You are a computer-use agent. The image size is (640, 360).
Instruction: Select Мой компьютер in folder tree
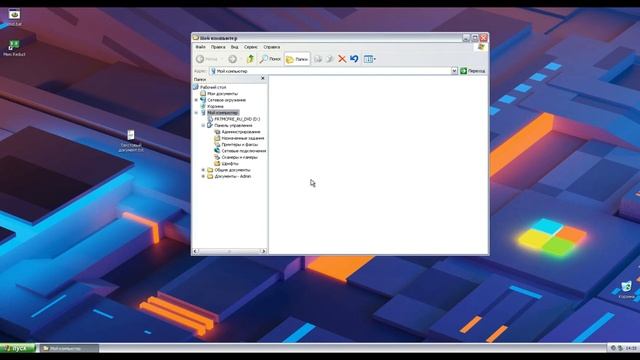coord(222,113)
